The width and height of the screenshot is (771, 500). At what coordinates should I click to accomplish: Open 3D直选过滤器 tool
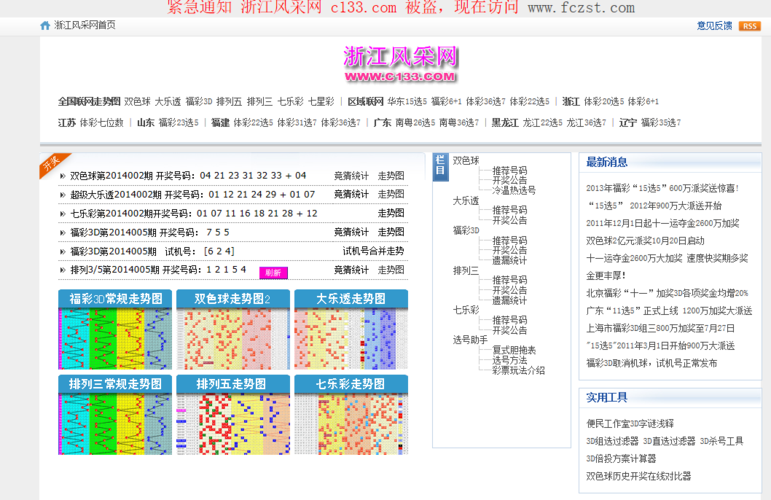(669, 441)
